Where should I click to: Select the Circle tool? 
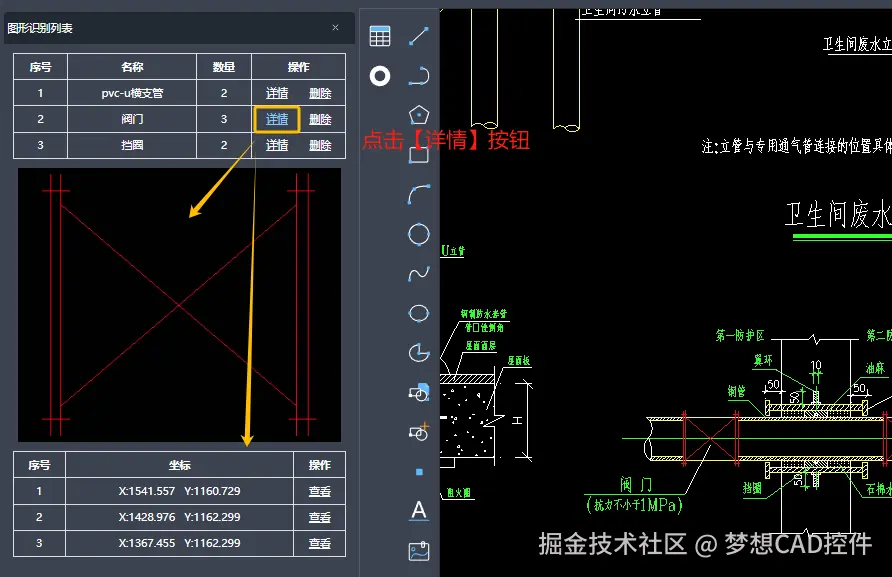coord(419,234)
